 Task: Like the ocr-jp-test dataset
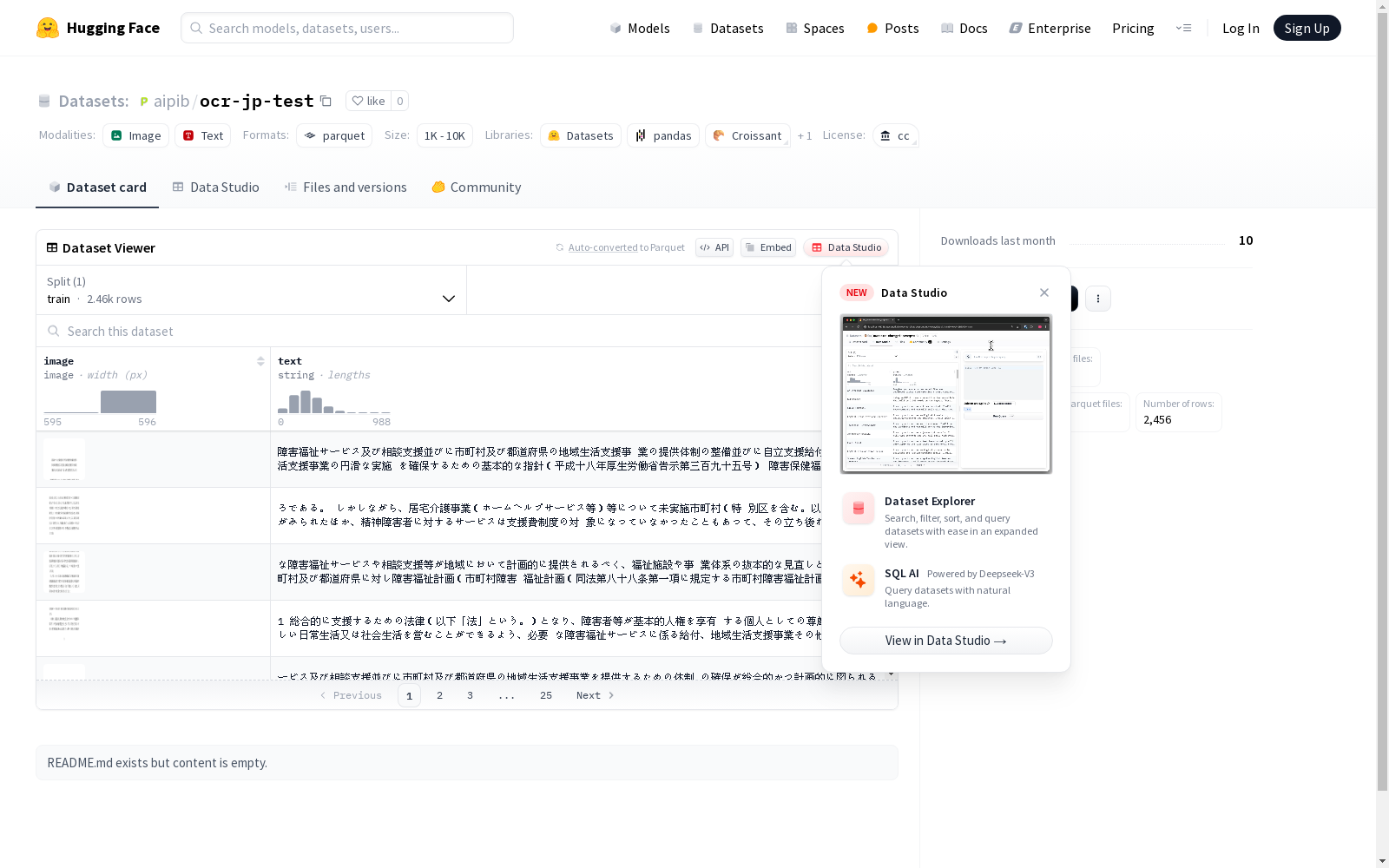click(x=368, y=101)
